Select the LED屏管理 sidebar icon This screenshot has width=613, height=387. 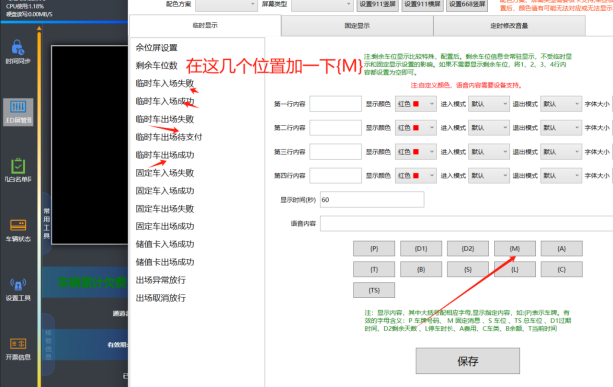18,111
